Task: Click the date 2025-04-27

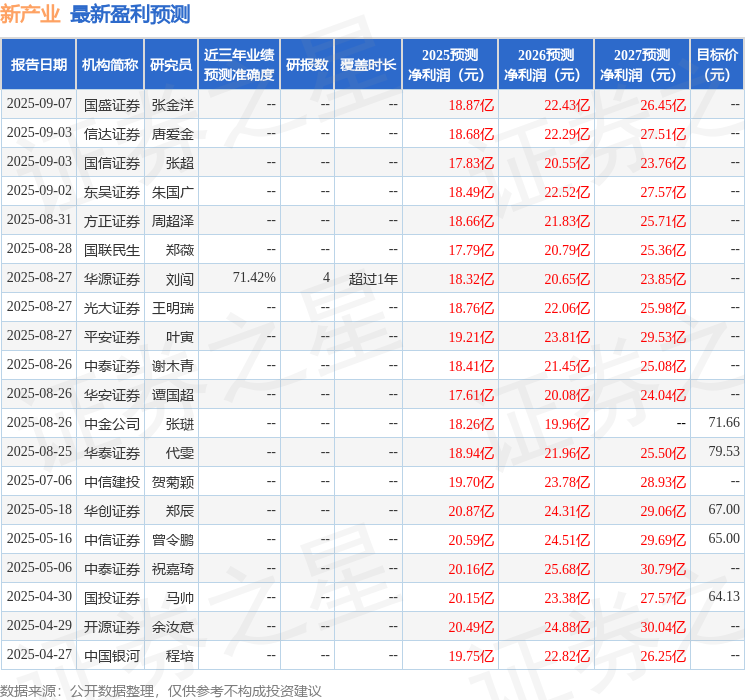Action: point(39,654)
